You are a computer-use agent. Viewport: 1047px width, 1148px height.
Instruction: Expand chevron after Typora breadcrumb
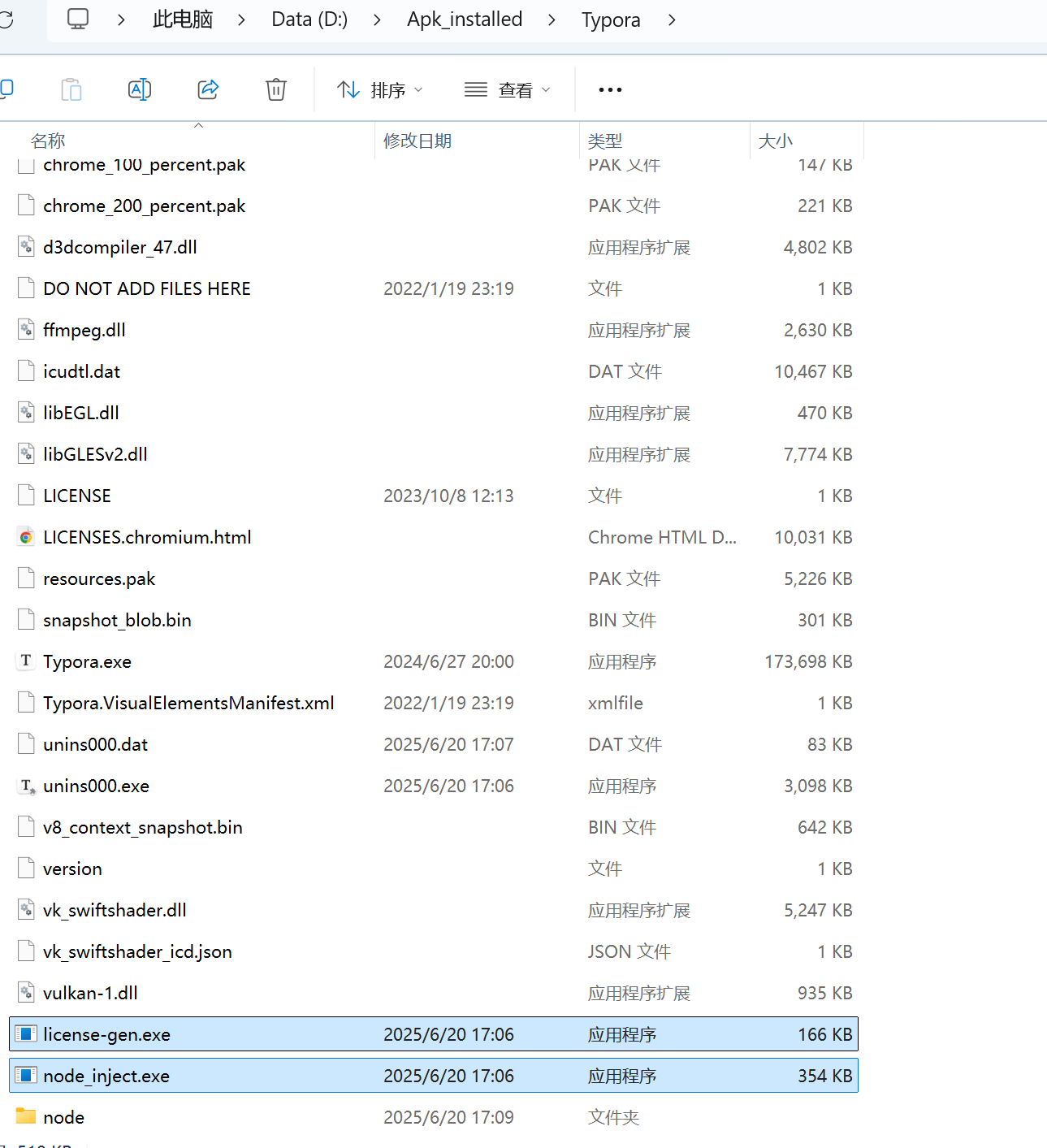(672, 19)
